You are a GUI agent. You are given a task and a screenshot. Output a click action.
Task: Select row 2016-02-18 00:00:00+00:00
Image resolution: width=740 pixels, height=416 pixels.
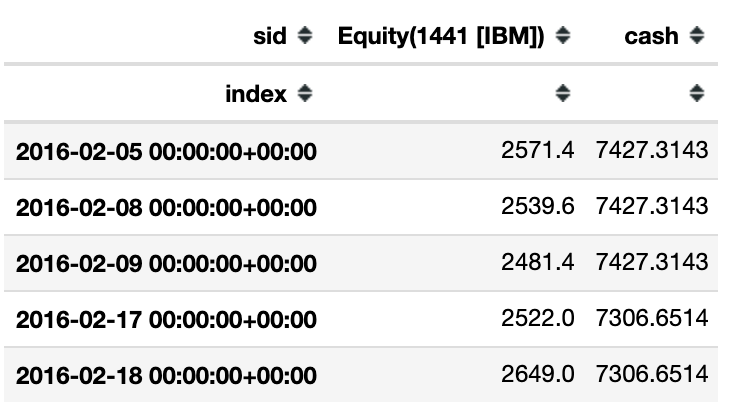(x=166, y=377)
